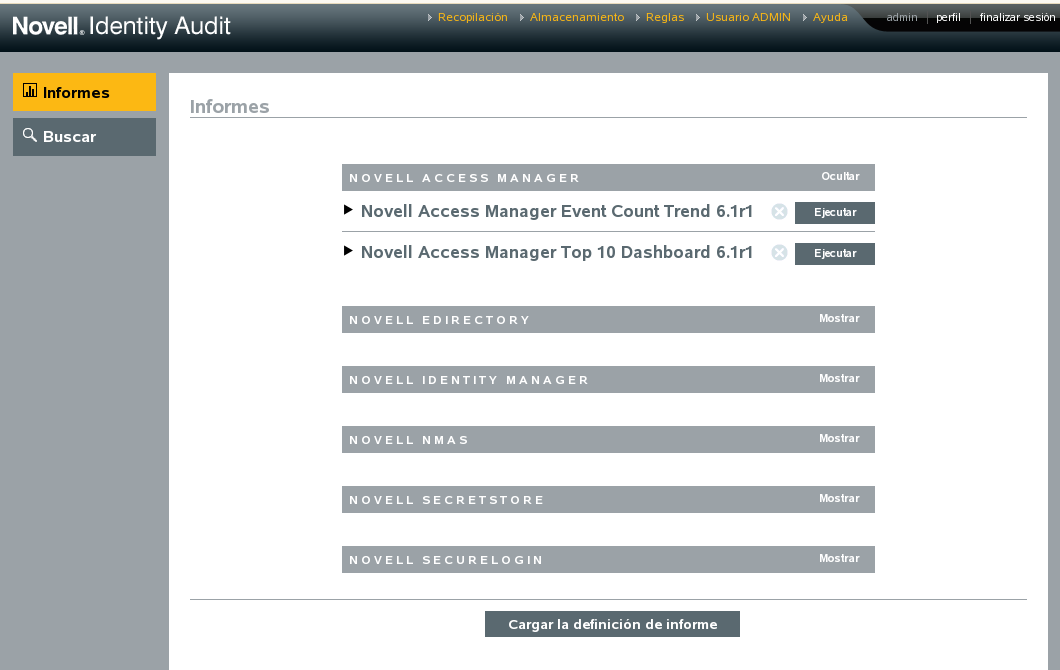The image size is (1060, 670).
Task: Delete Novell Access Manager Event Count Trend report
Action: (779, 212)
